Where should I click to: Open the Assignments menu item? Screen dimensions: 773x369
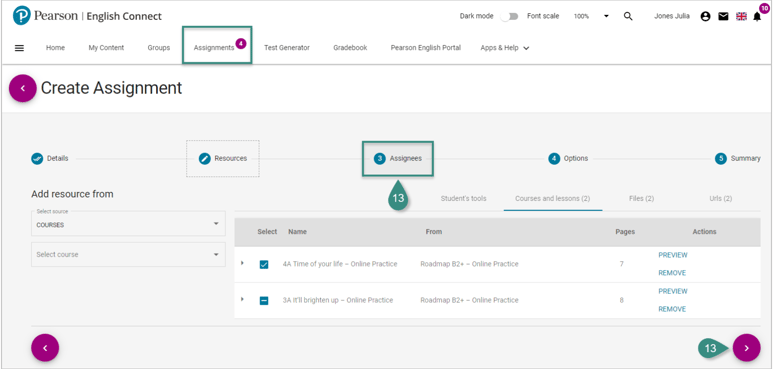pyautogui.click(x=214, y=48)
